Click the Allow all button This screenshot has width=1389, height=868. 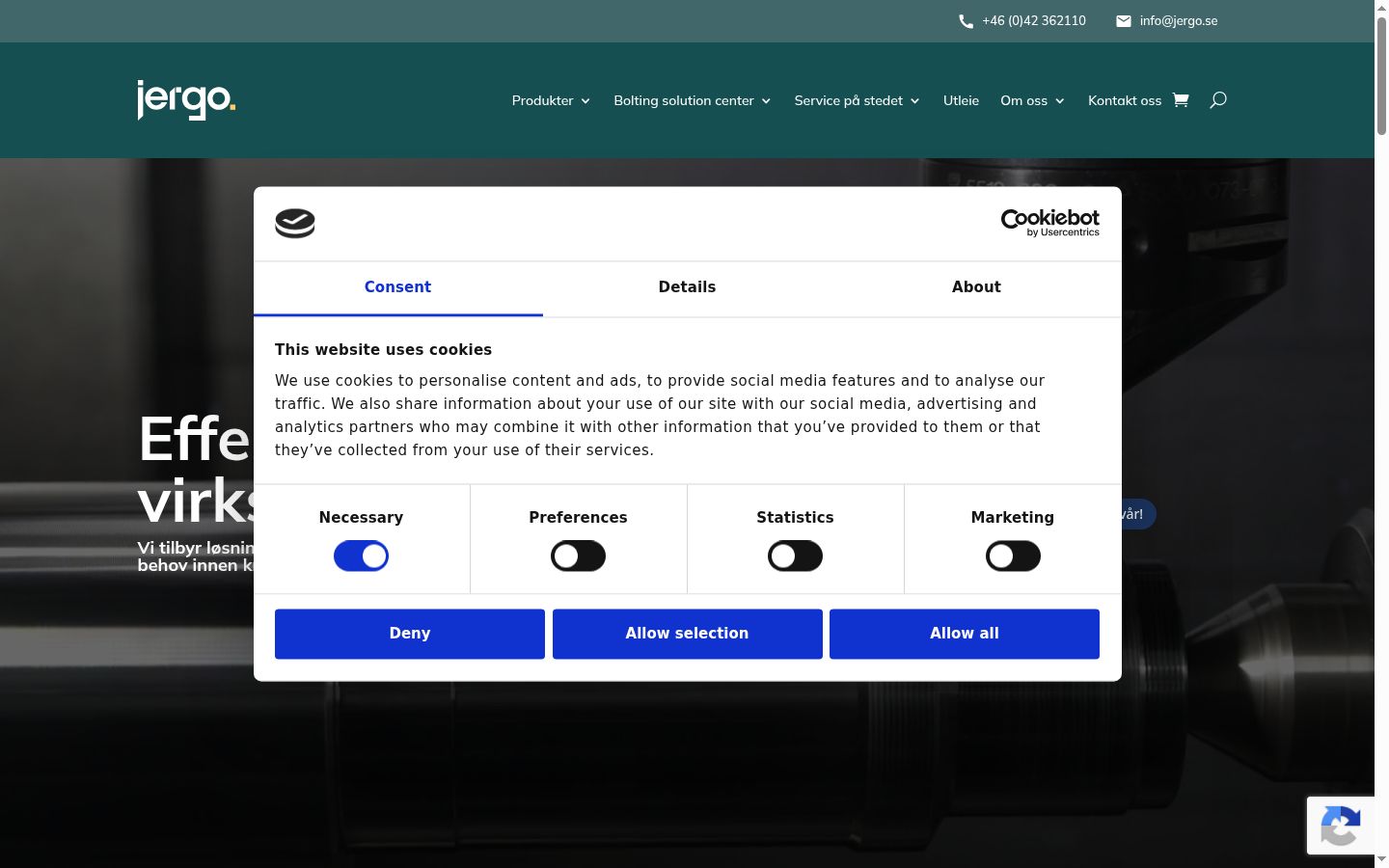pos(965,634)
